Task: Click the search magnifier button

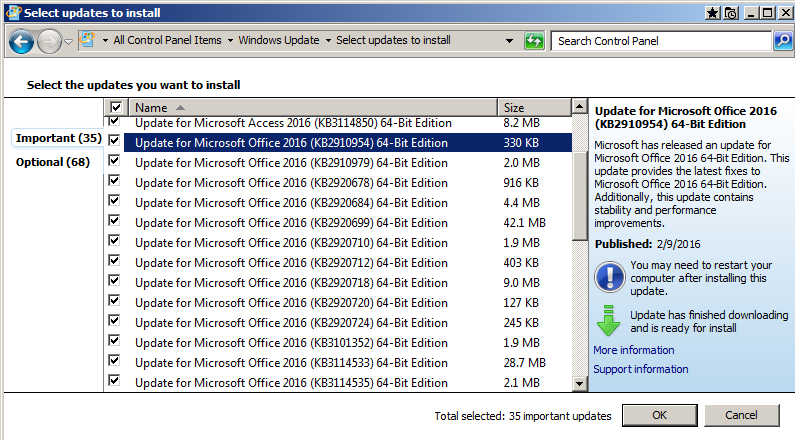Action: [x=783, y=41]
